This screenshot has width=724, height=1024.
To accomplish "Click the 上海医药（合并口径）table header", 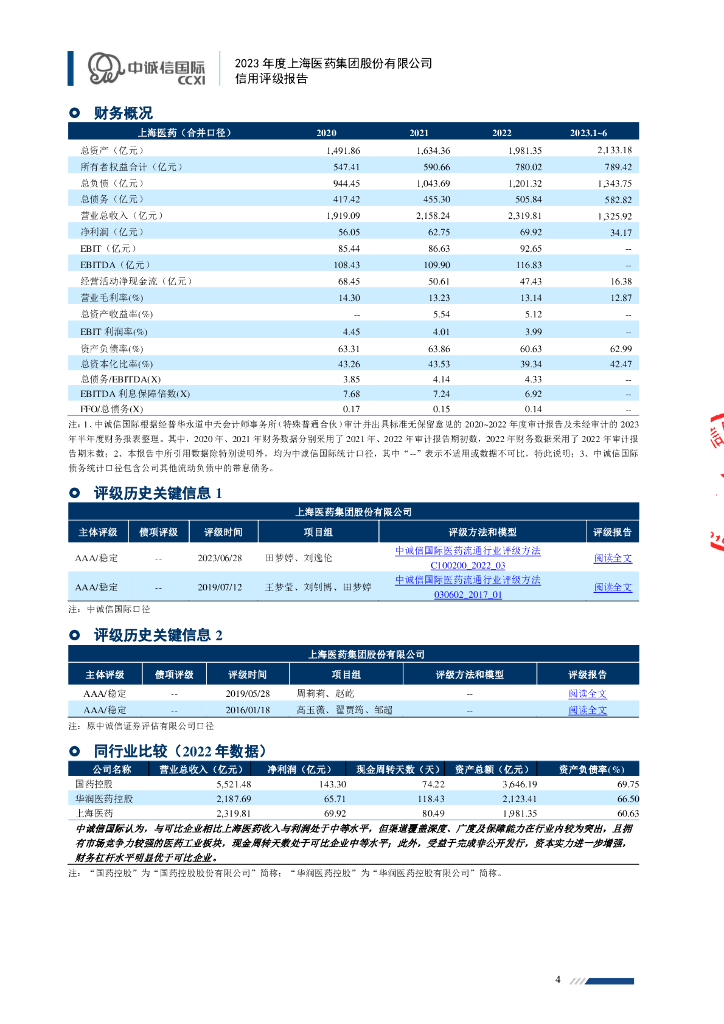I will [x=184, y=133].
